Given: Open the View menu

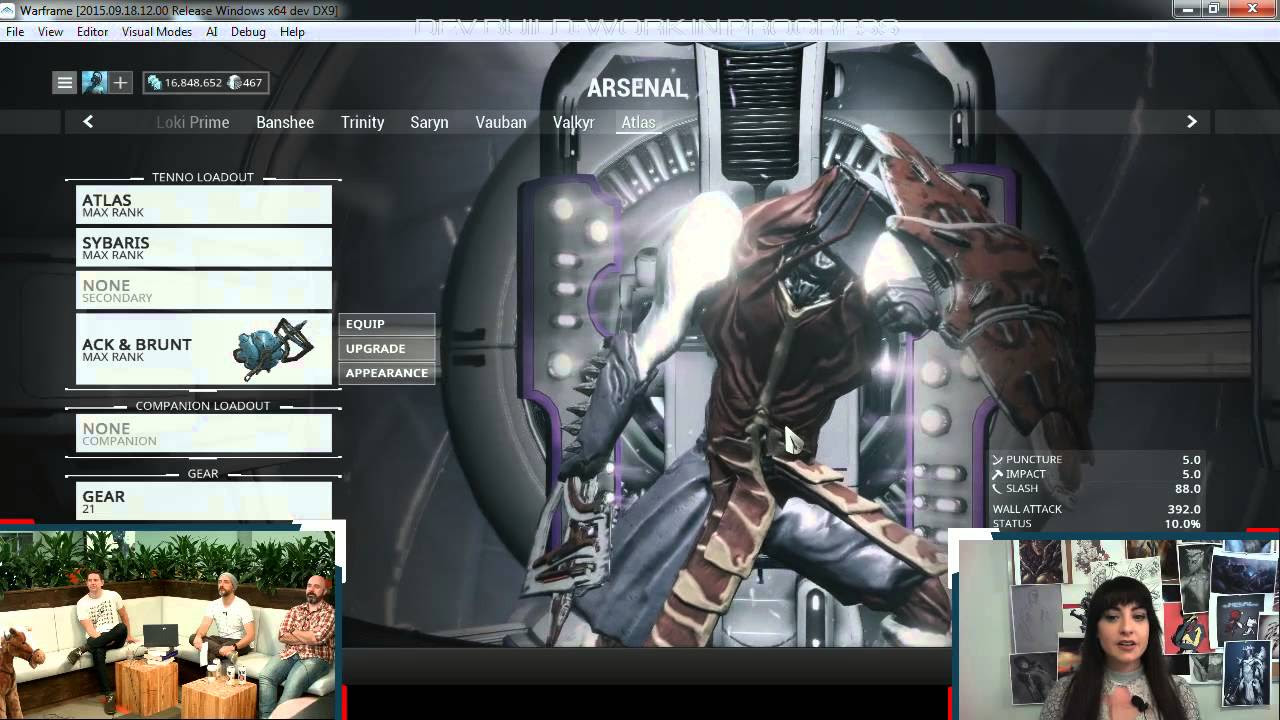Looking at the screenshot, I should 50,32.
